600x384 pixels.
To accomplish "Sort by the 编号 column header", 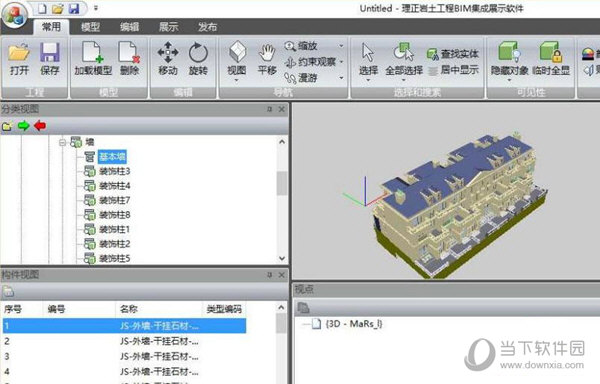I will (79, 309).
